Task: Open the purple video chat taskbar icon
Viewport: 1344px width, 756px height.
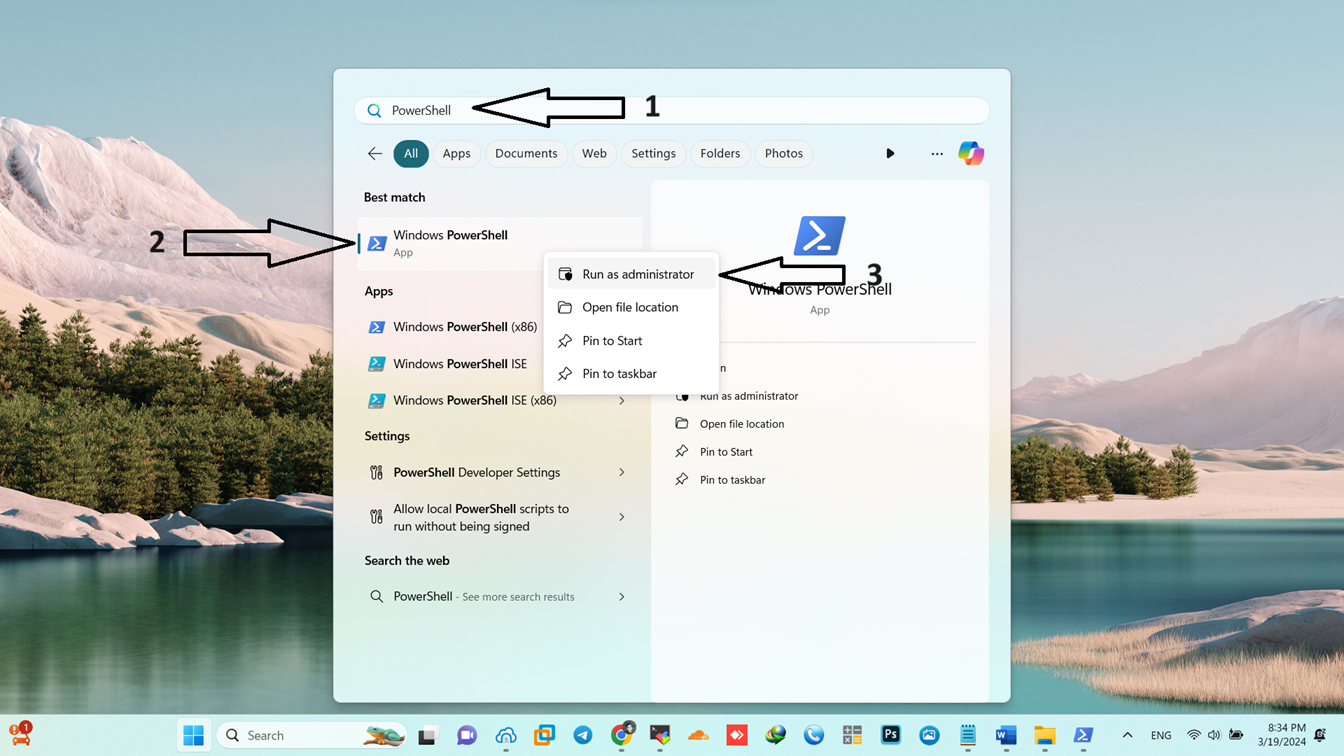Action: [x=467, y=736]
